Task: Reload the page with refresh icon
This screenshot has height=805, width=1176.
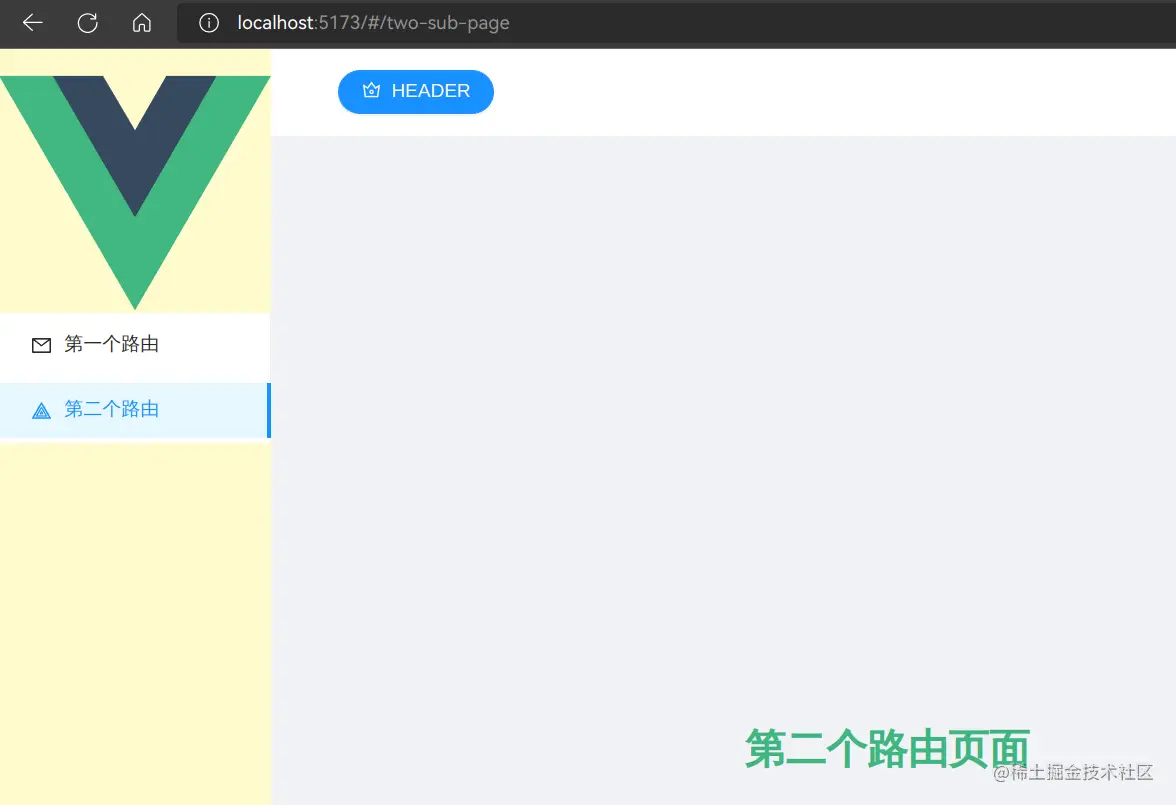Action: click(88, 23)
